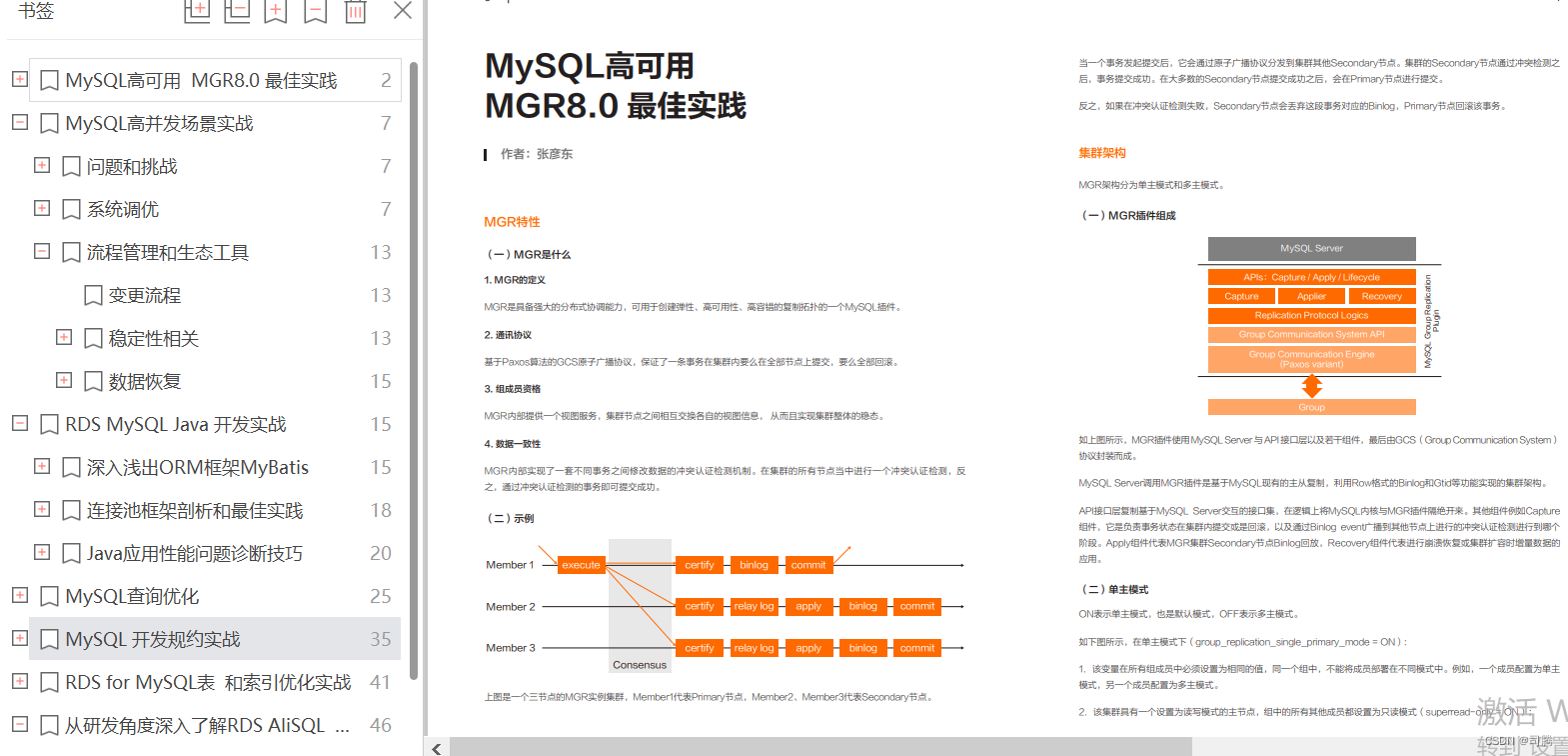The image size is (1568, 756).
Task: Click the bookmark icon beside 系统调优
Action: [71, 210]
